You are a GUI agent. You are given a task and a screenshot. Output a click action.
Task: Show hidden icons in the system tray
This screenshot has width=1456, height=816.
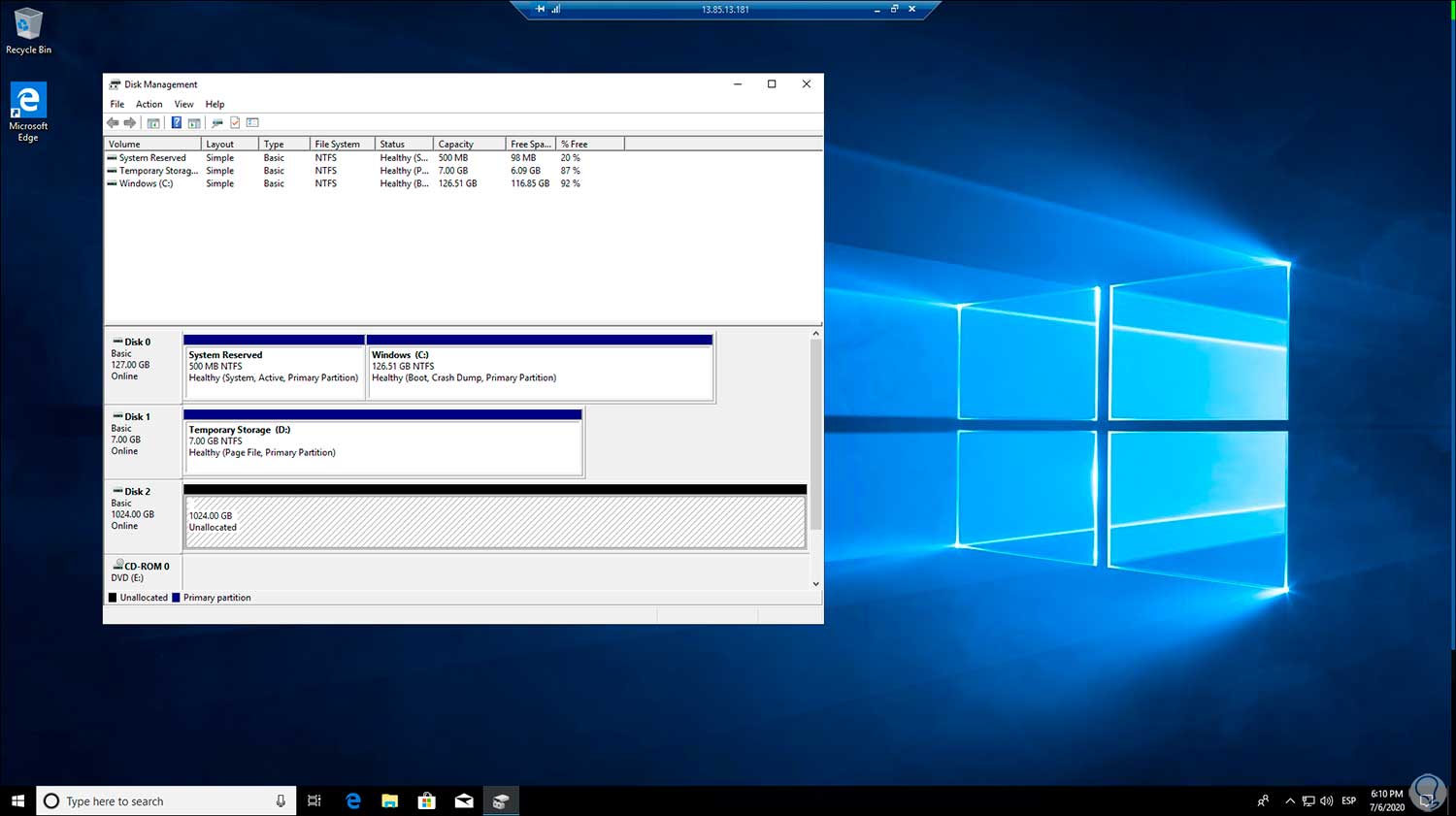[1289, 800]
